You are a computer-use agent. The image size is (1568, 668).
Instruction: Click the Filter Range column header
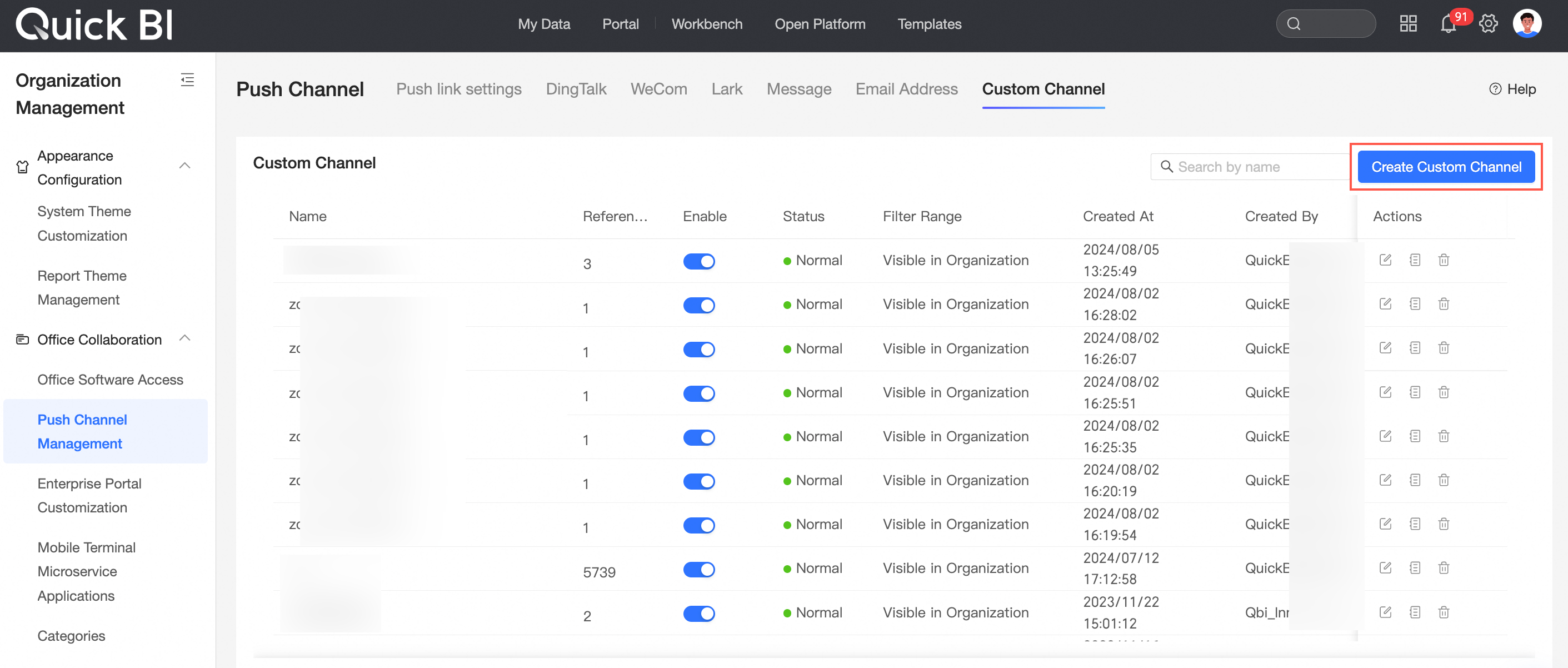point(922,216)
